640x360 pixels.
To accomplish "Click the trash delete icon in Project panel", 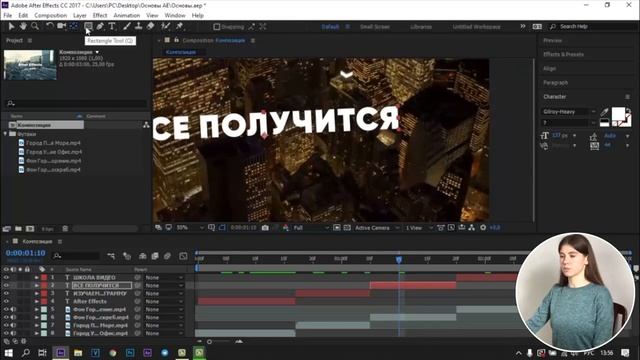I will pos(65,229).
